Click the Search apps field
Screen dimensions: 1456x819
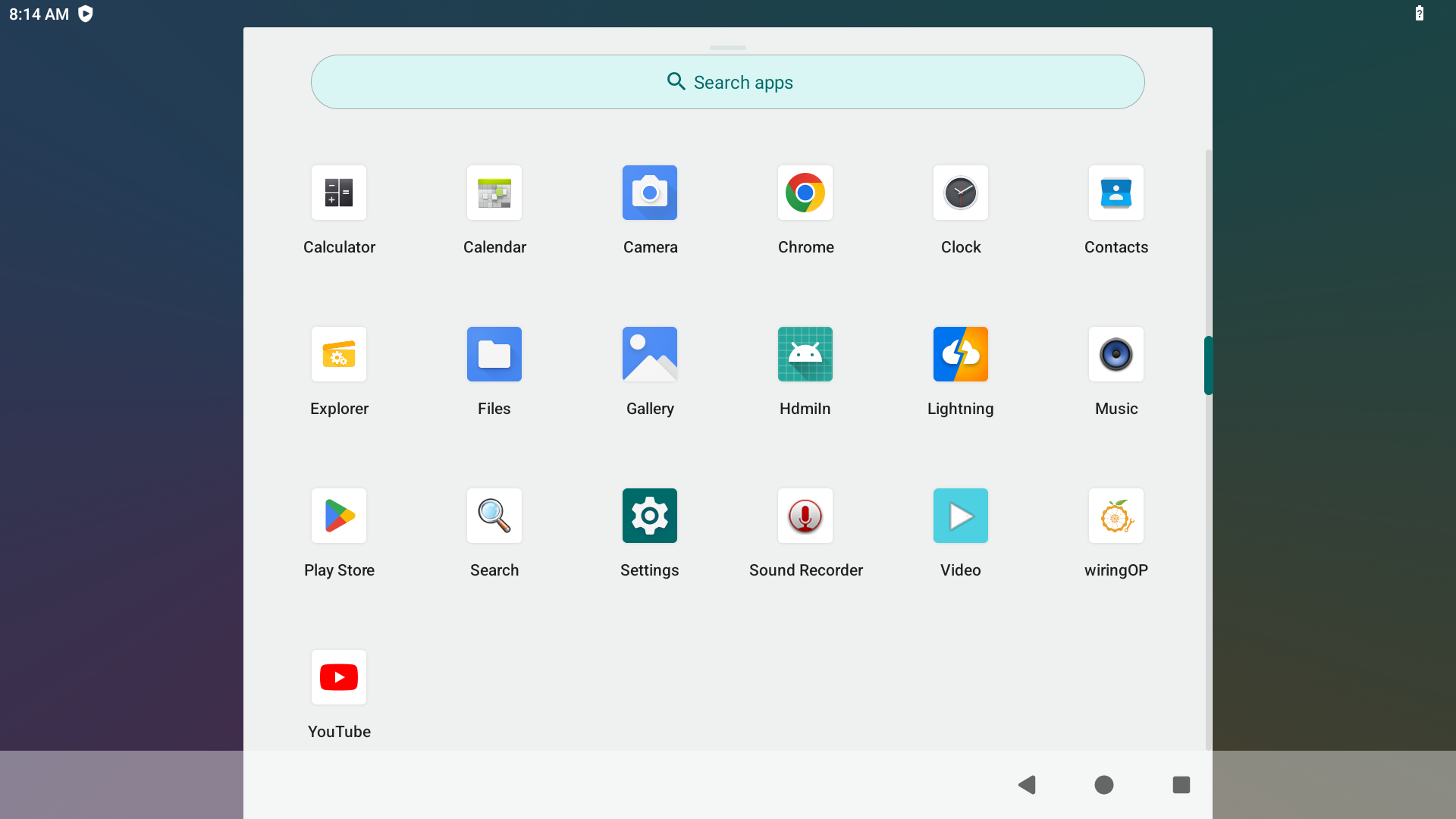(x=728, y=82)
